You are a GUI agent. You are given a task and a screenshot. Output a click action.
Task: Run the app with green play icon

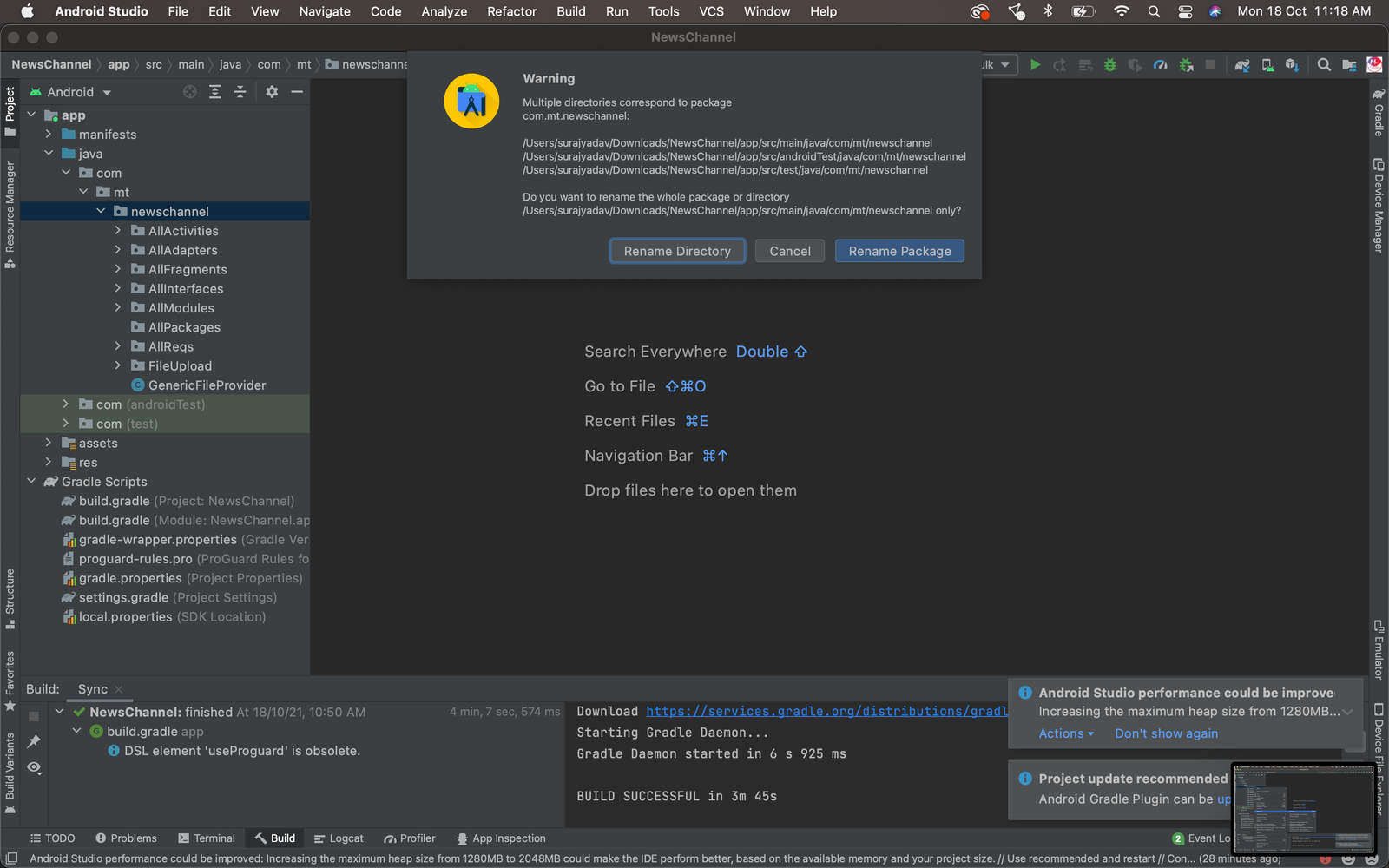coord(1035,65)
